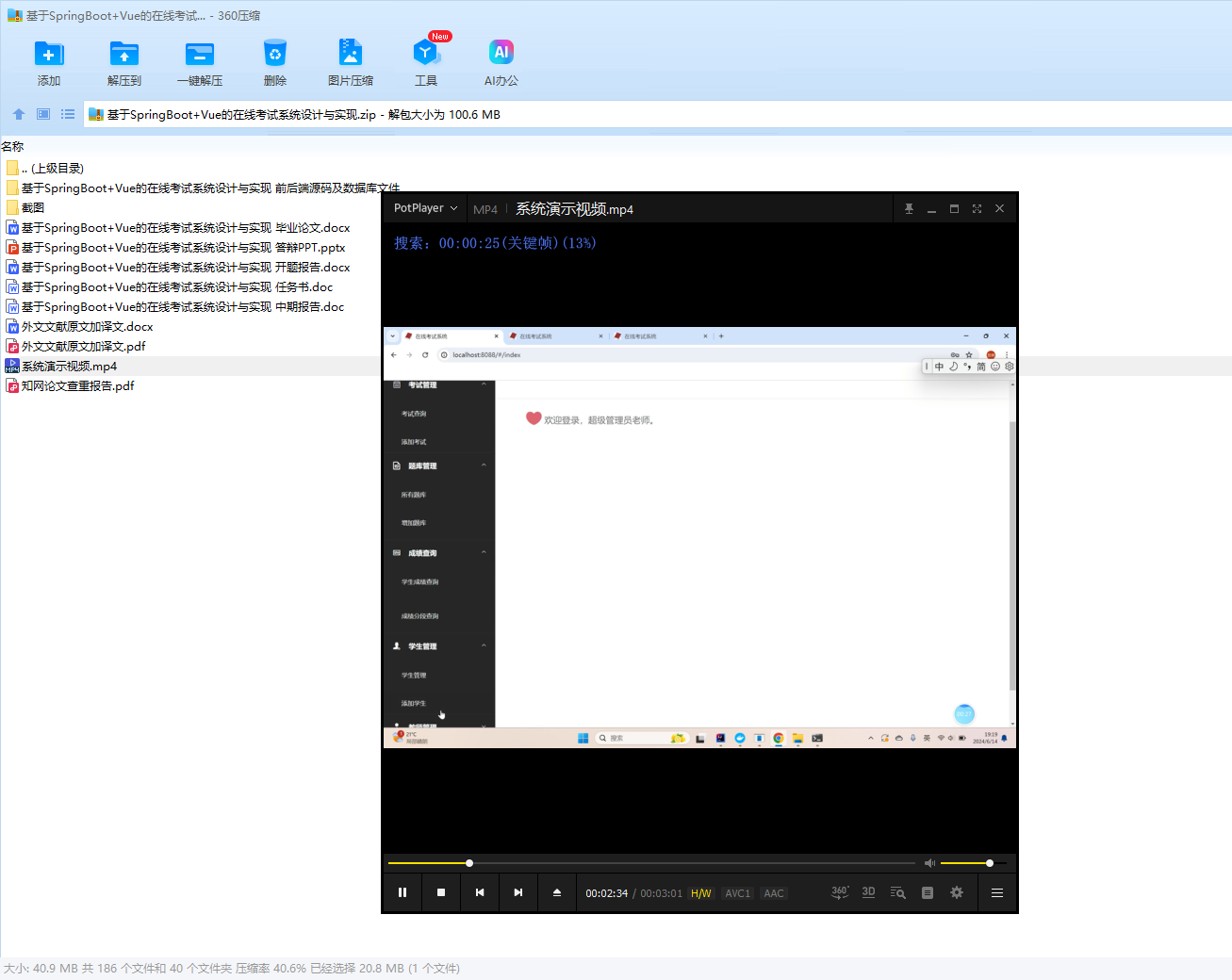Open the PotPlayer subtitle search icon

(898, 892)
